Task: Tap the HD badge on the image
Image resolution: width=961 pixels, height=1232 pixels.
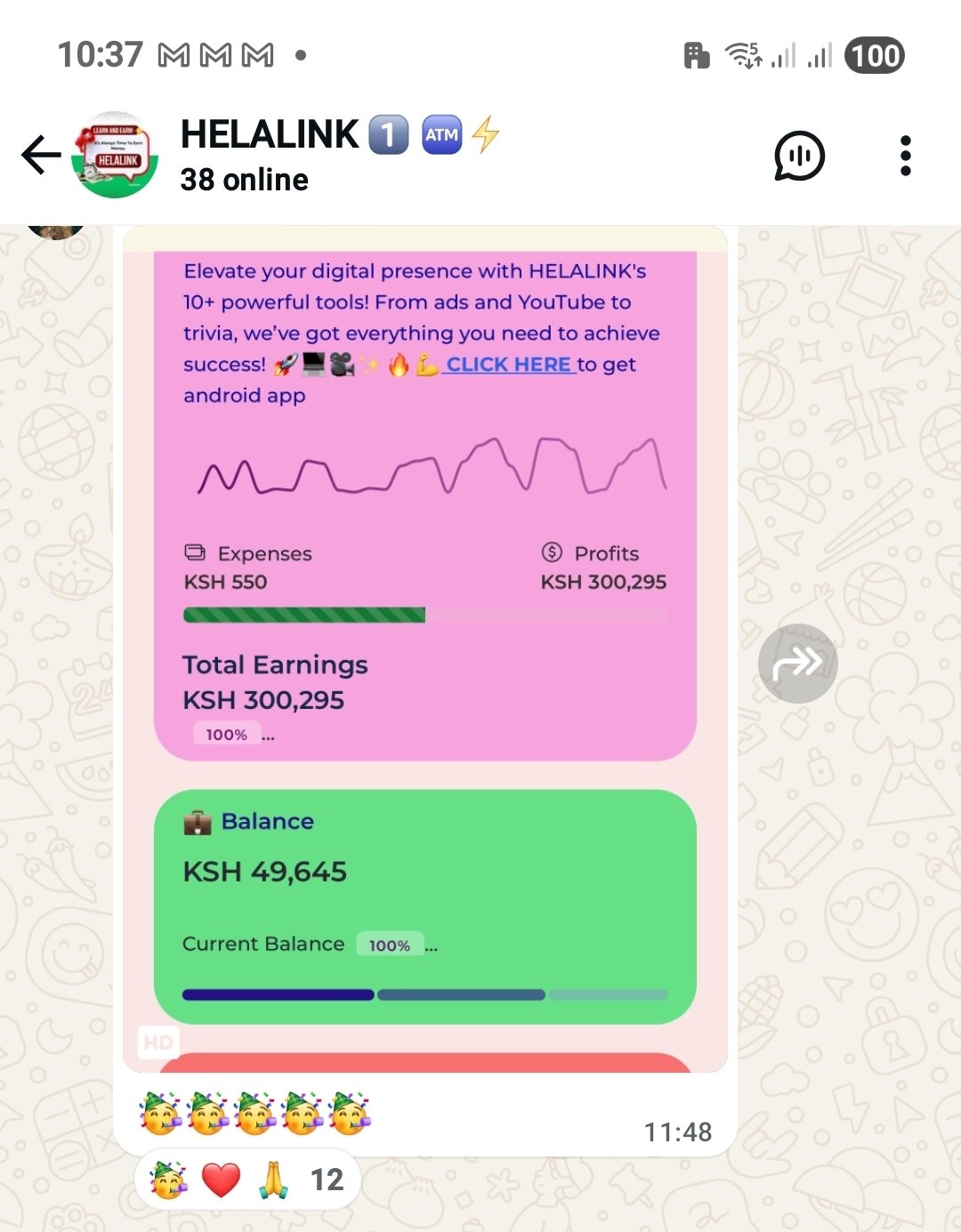Action: pyautogui.click(x=158, y=1043)
